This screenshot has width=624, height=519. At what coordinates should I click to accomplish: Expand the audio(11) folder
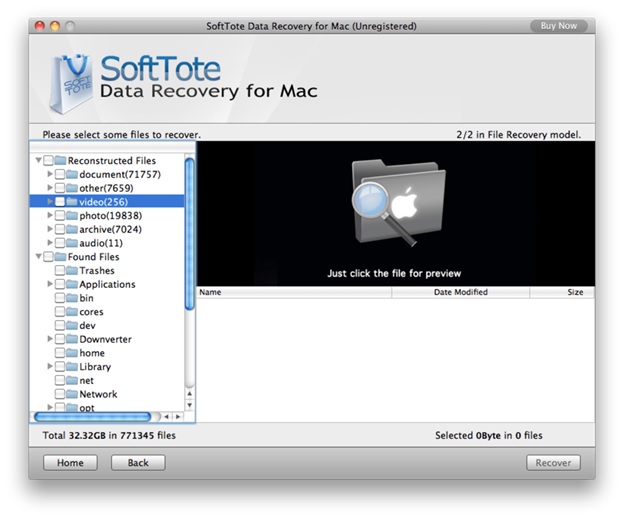(50, 242)
